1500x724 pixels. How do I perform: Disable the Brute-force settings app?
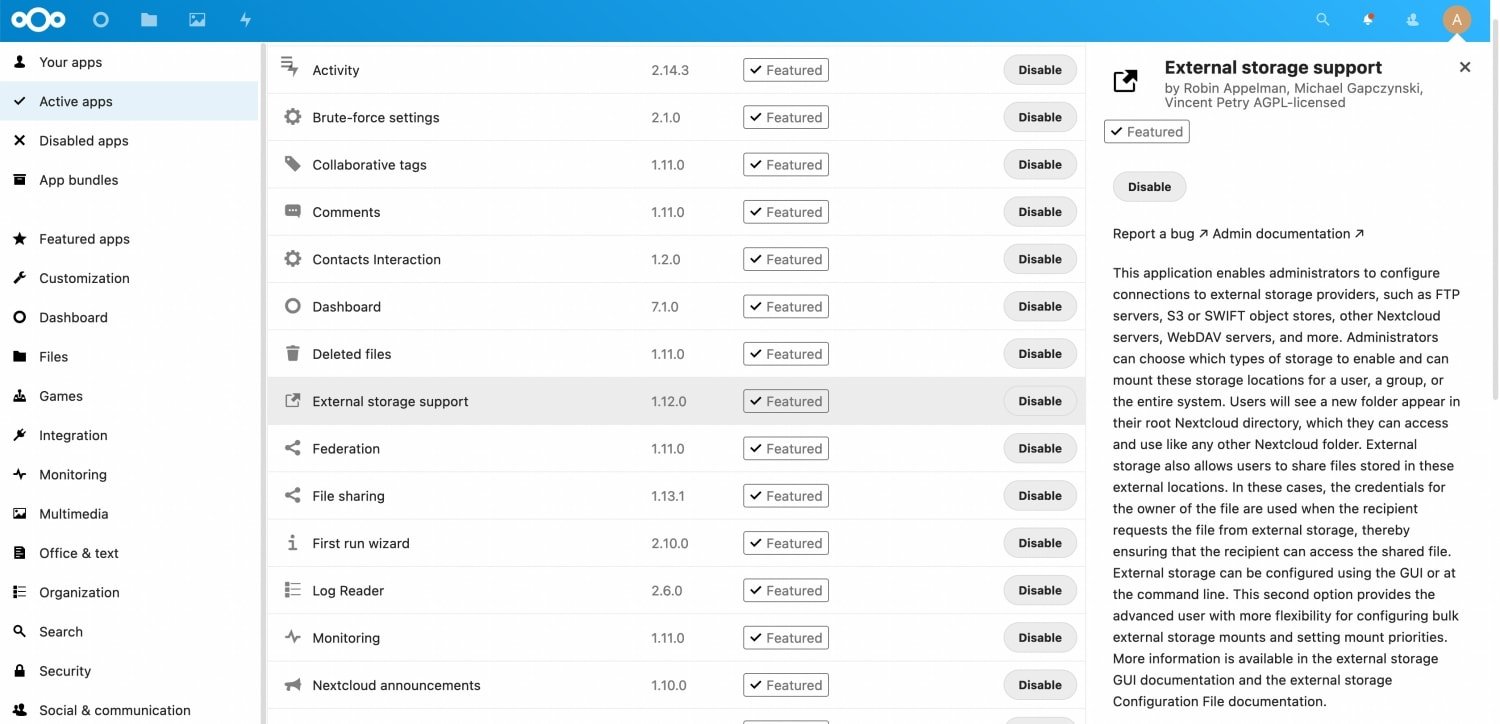pyautogui.click(x=1040, y=117)
